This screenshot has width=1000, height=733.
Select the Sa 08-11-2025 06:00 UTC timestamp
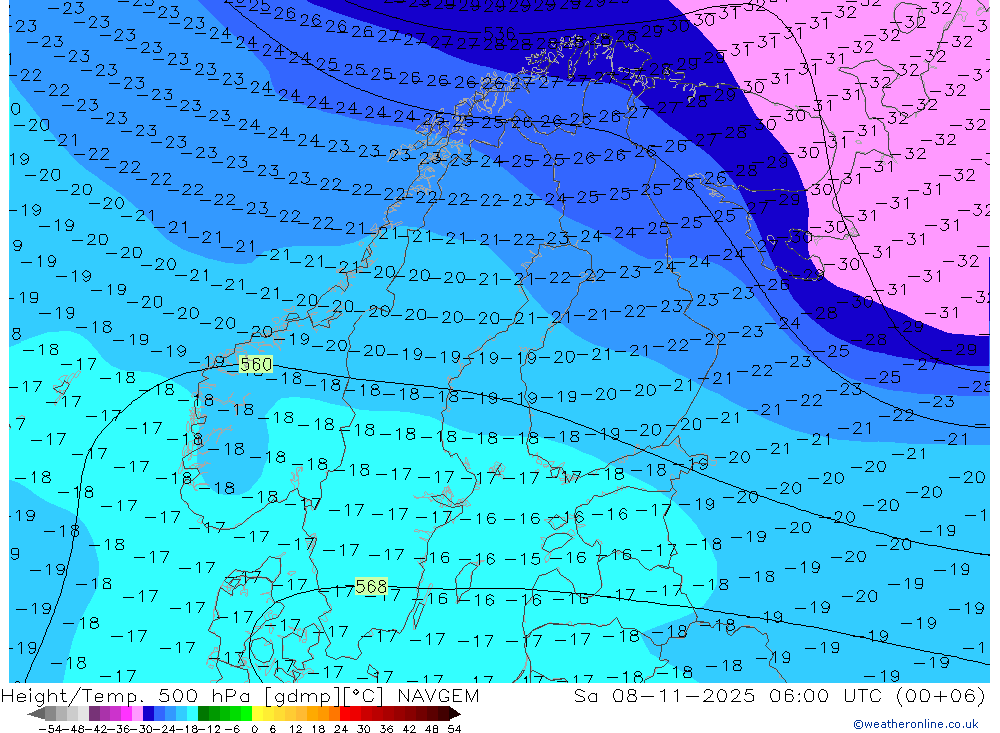779,695
